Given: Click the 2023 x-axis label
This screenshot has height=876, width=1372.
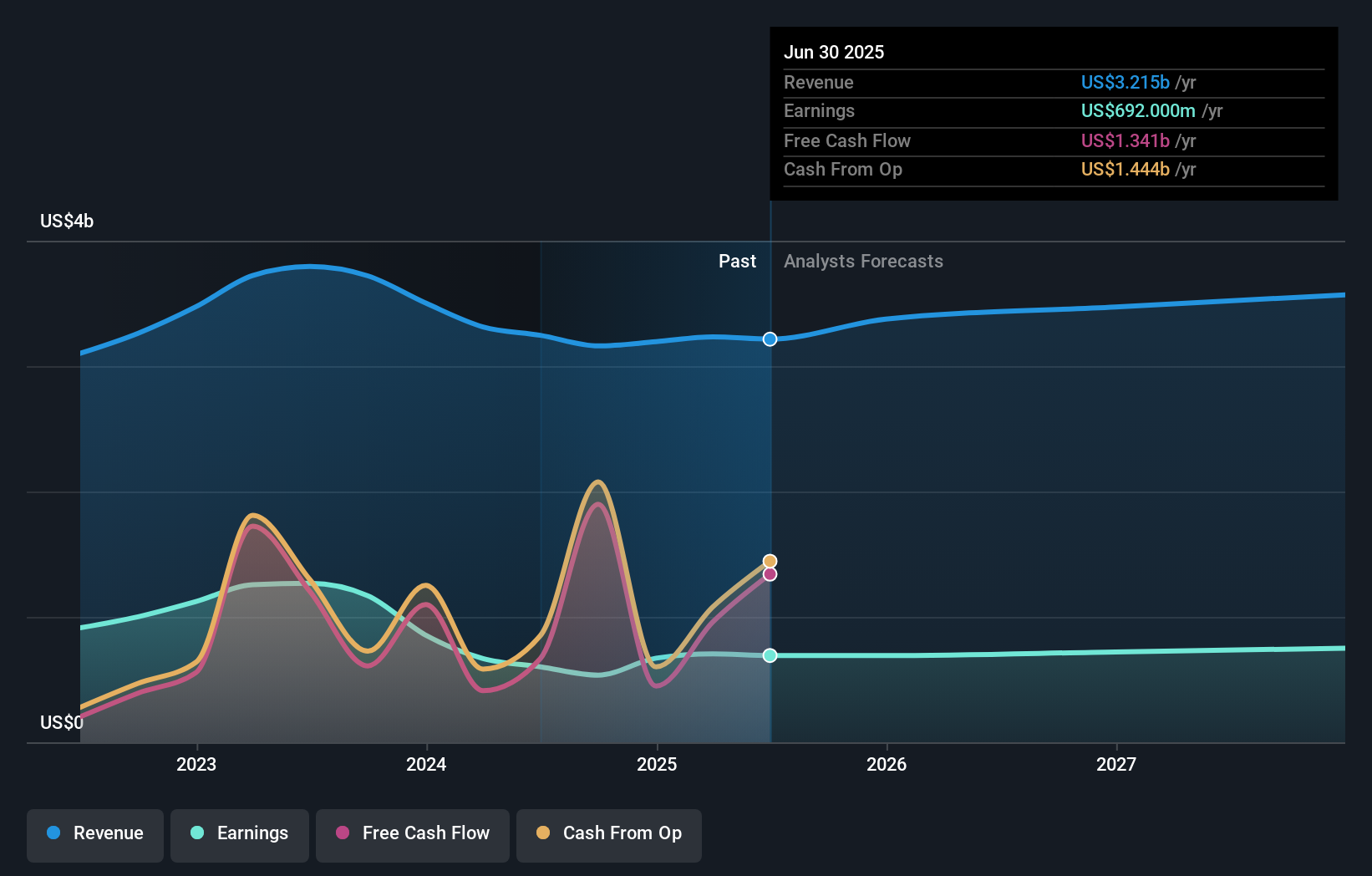Looking at the screenshot, I should (196, 764).
